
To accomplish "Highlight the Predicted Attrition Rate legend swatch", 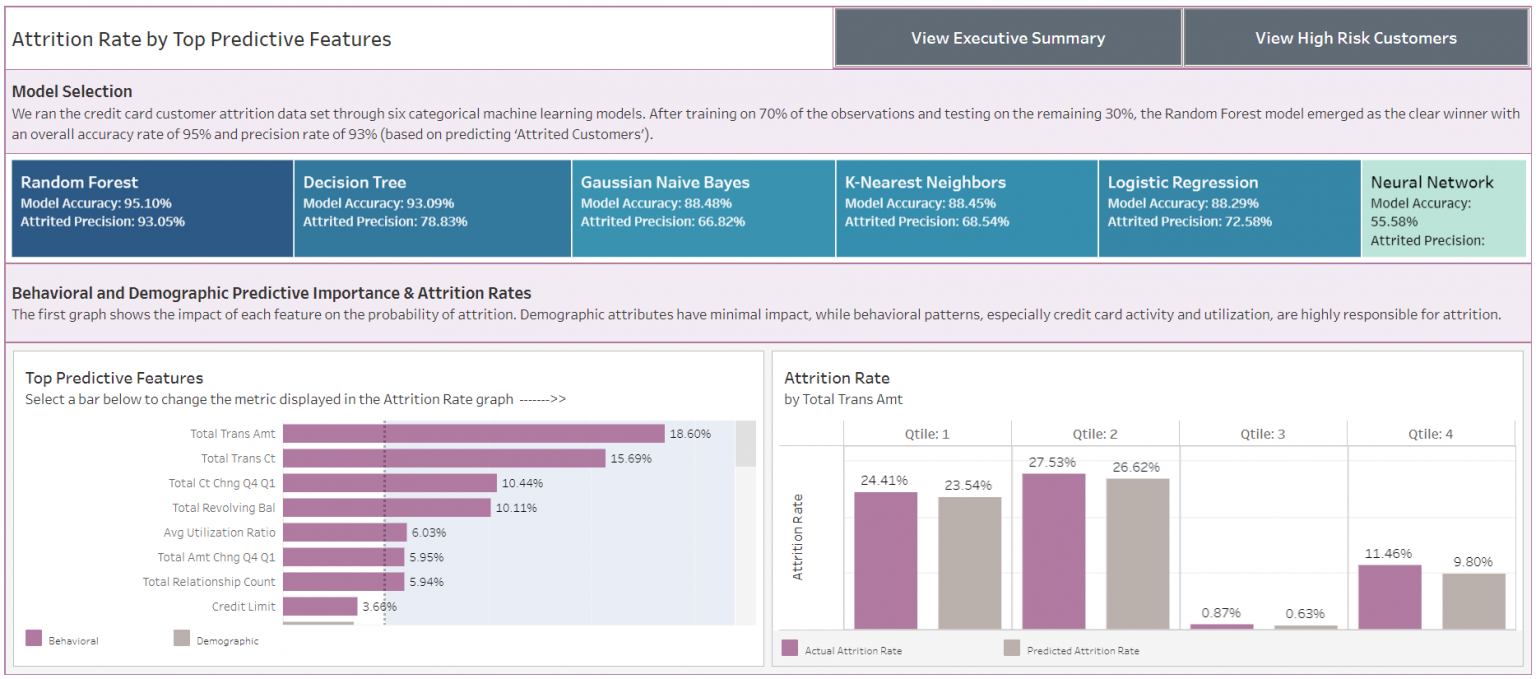I will (1012, 649).
